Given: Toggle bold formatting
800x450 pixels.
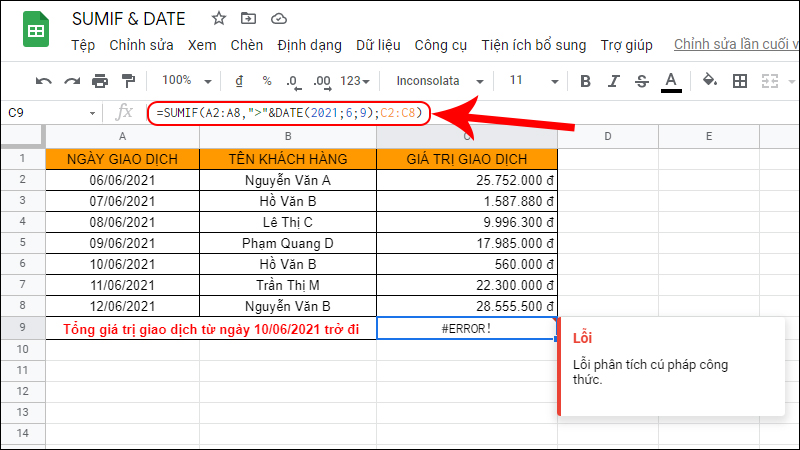Looking at the screenshot, I should point(586,81).
